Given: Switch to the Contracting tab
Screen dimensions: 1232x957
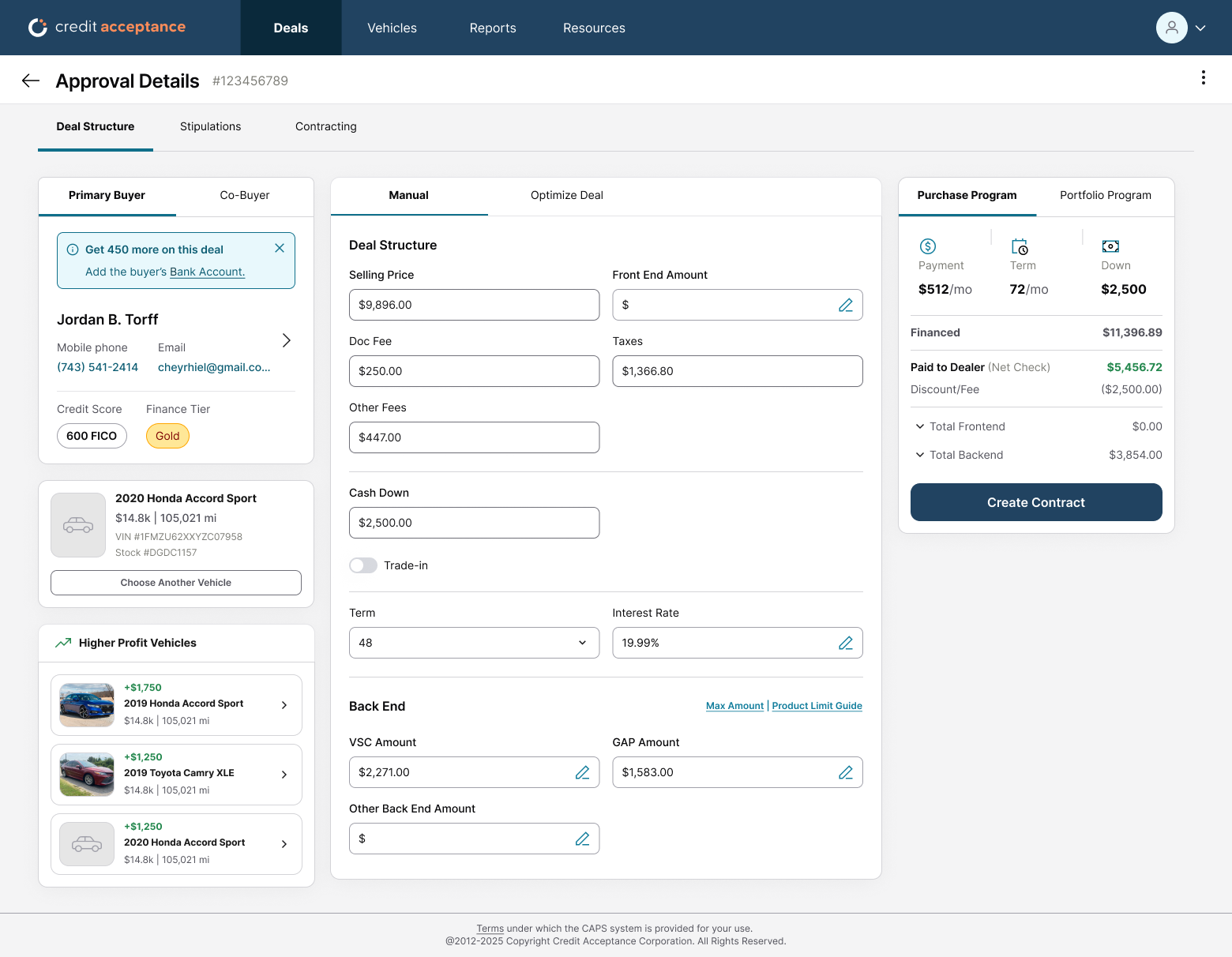Looking at the screenshot, I should pos(326,126).
